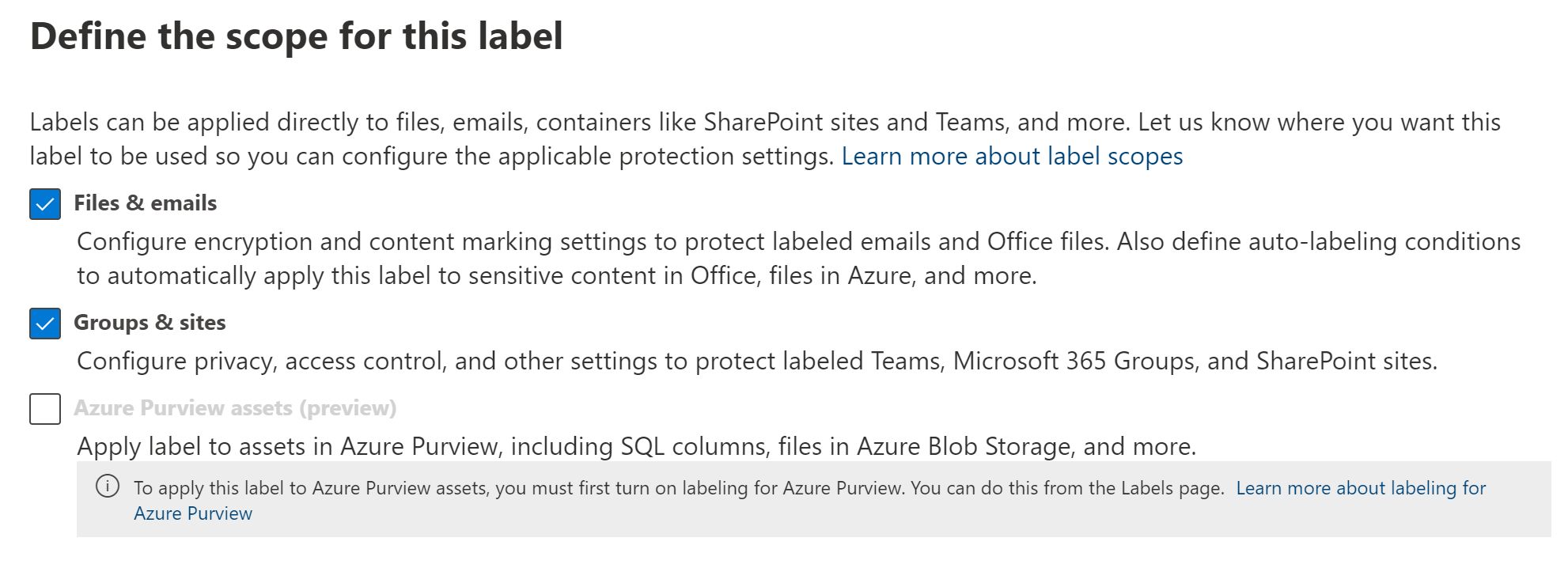The width and height of the screenshot is (1568, 568).
Task: Open Learn more about labeling for Azure Purview
Action: coord(1361,488)
